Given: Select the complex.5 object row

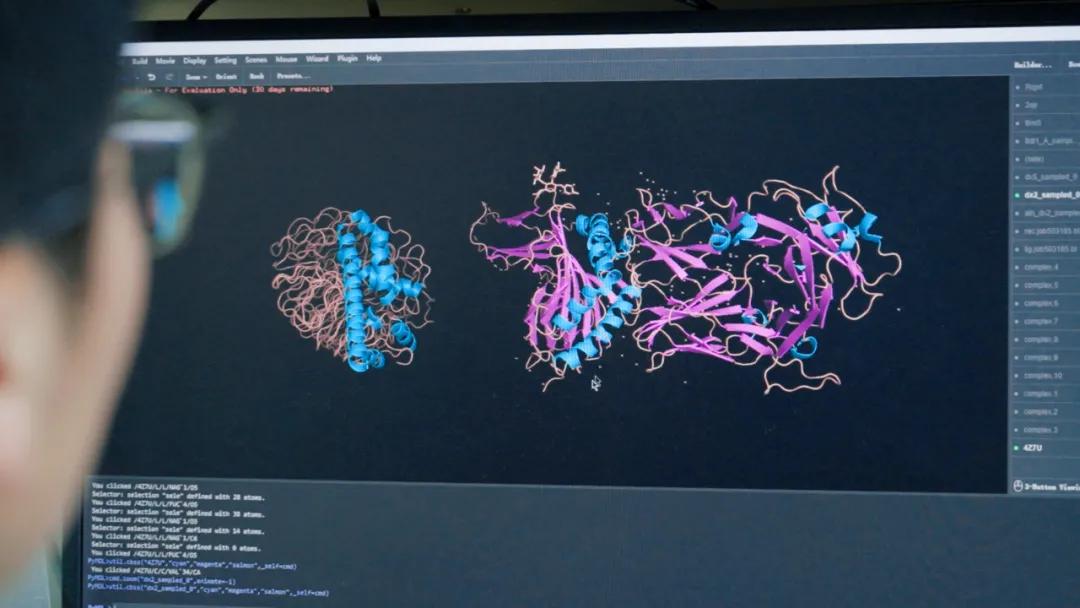Looking at the screenshot, I should click(1046, 285).
